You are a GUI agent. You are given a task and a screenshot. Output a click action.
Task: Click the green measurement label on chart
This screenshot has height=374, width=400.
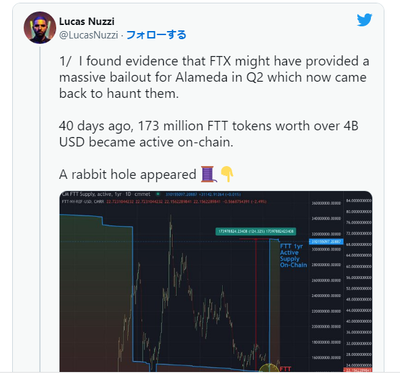click(x=255, y=231)
